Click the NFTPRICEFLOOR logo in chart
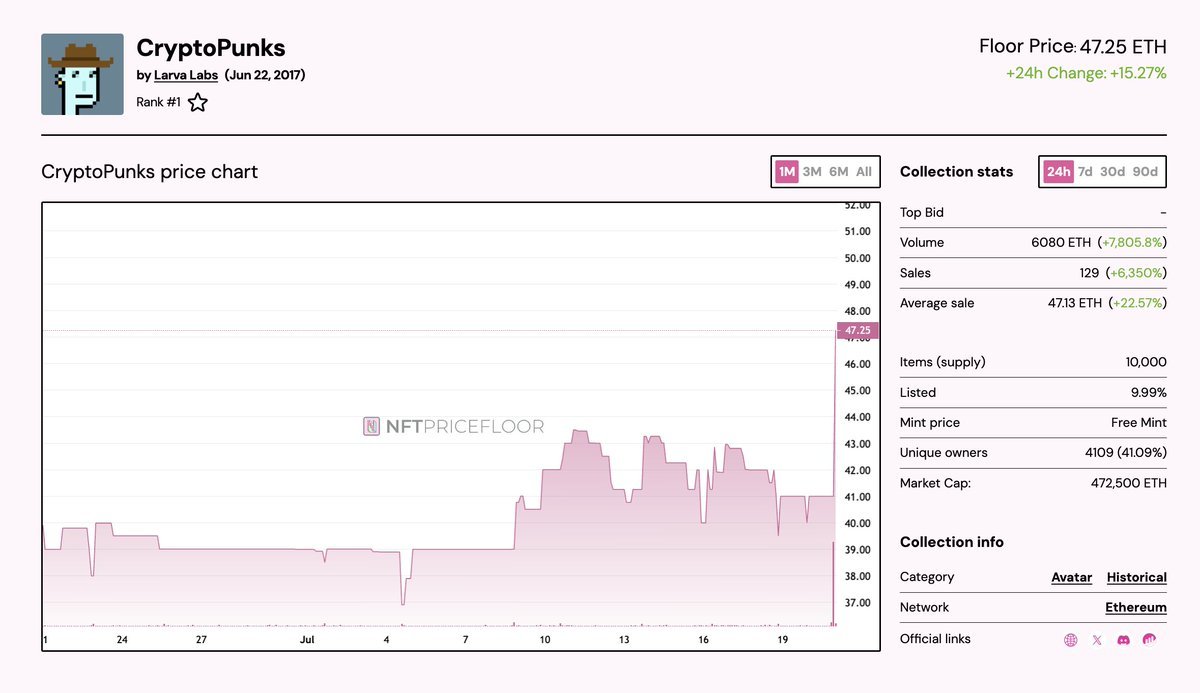 [453, 427]
